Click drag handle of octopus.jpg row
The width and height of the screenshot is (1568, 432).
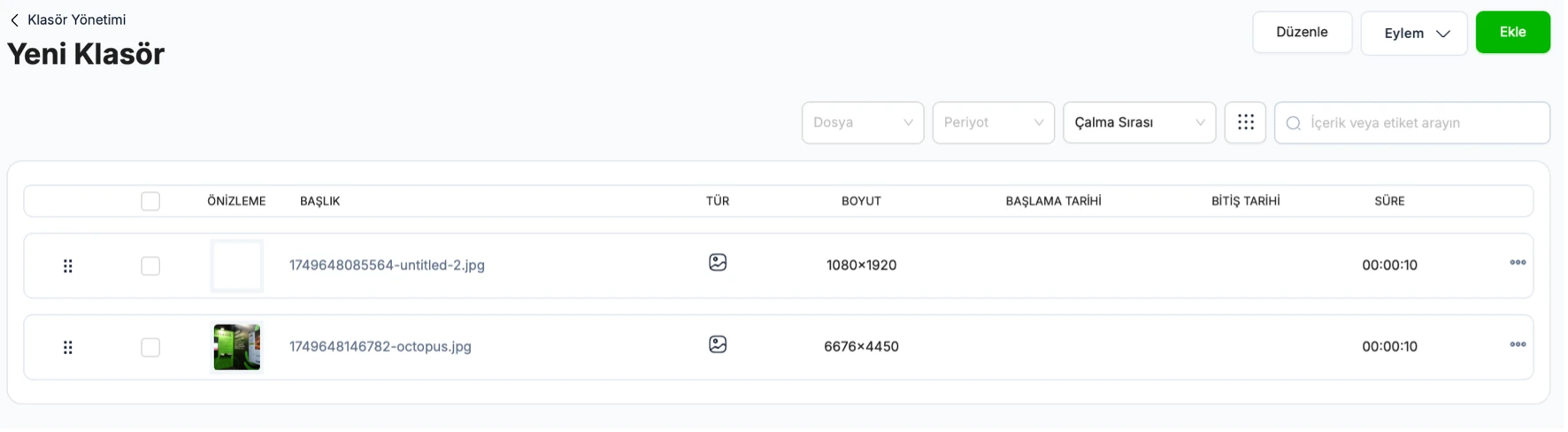(68, 347)
